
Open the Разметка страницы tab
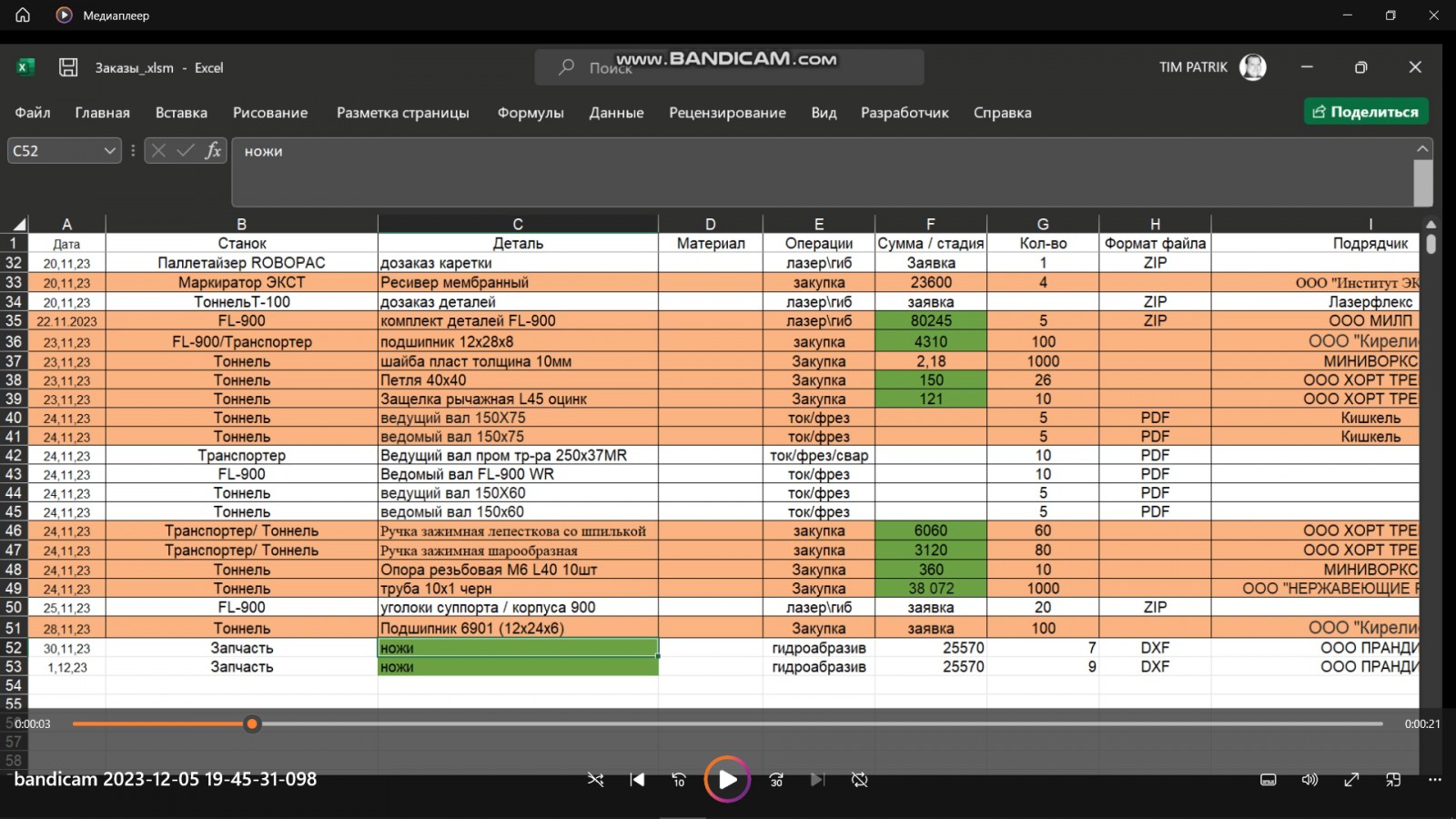point(403,113)
